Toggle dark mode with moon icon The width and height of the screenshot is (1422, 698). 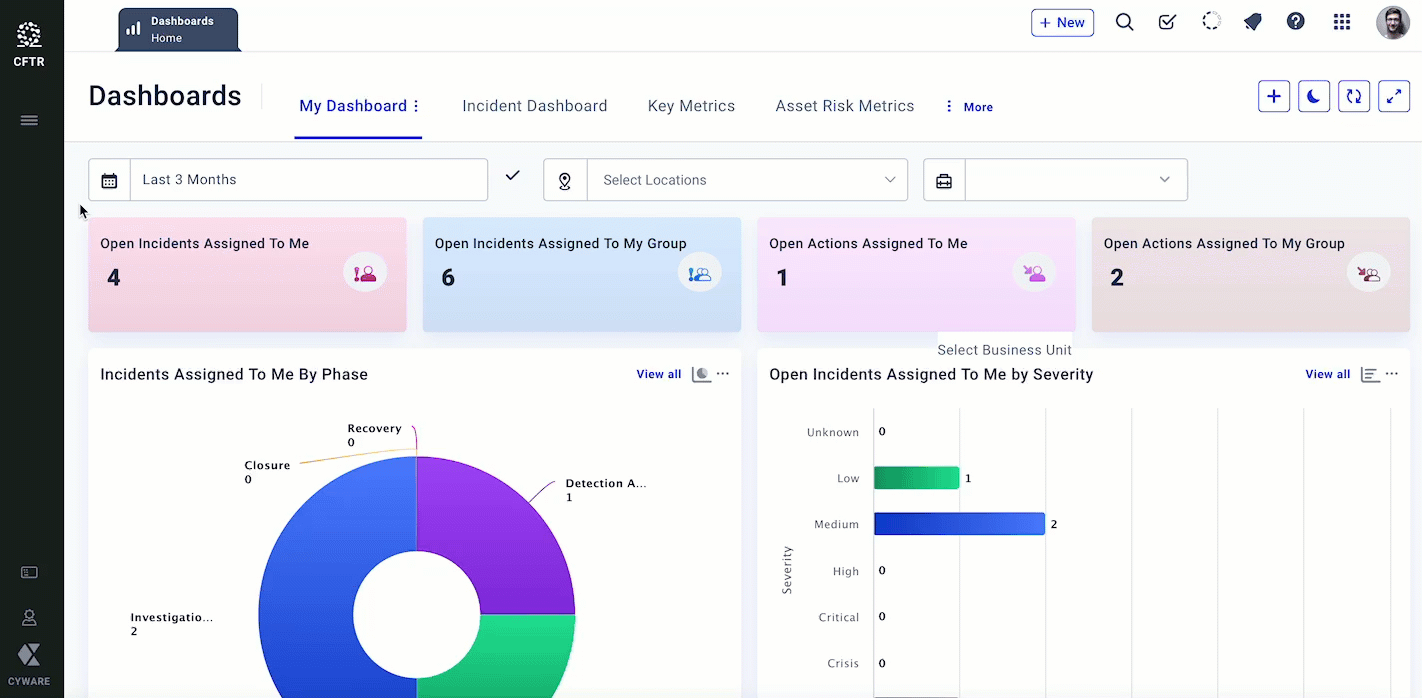click(1313, 96)
